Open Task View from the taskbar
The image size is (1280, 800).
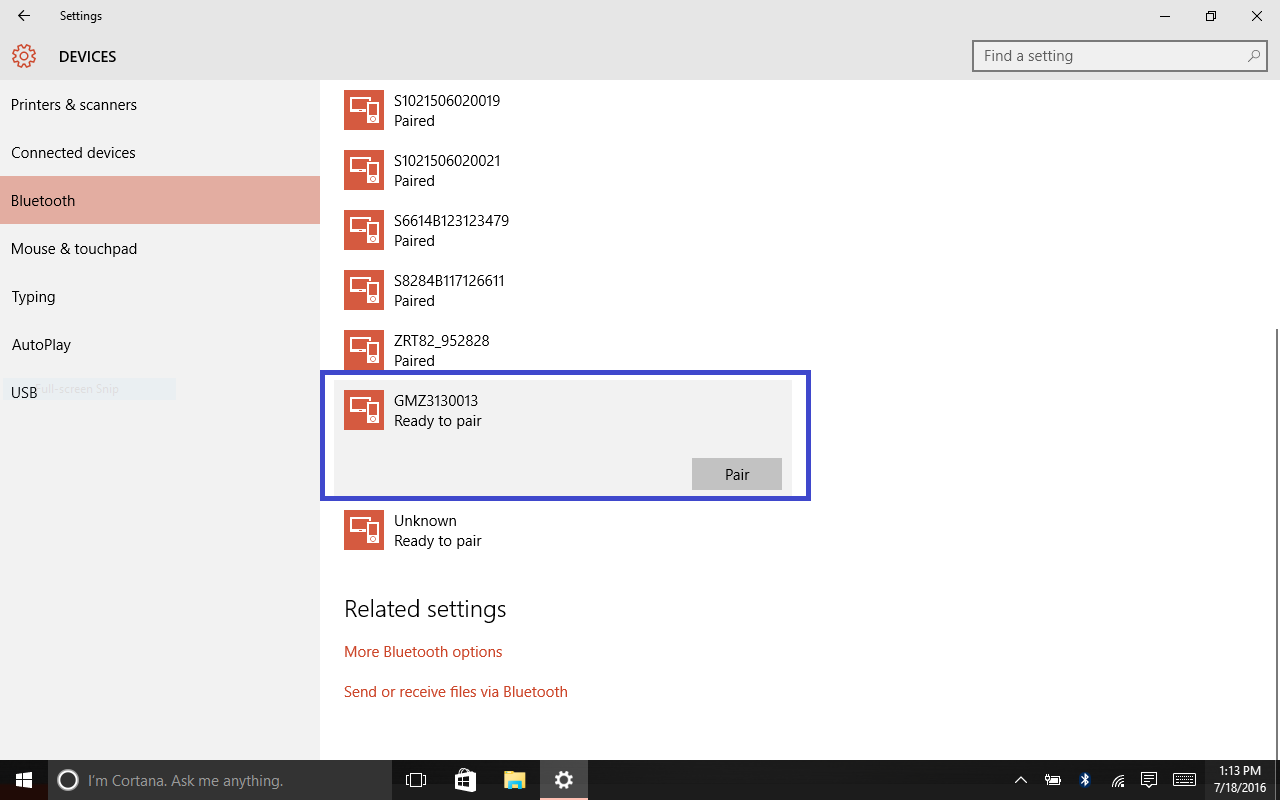[416, 780]
